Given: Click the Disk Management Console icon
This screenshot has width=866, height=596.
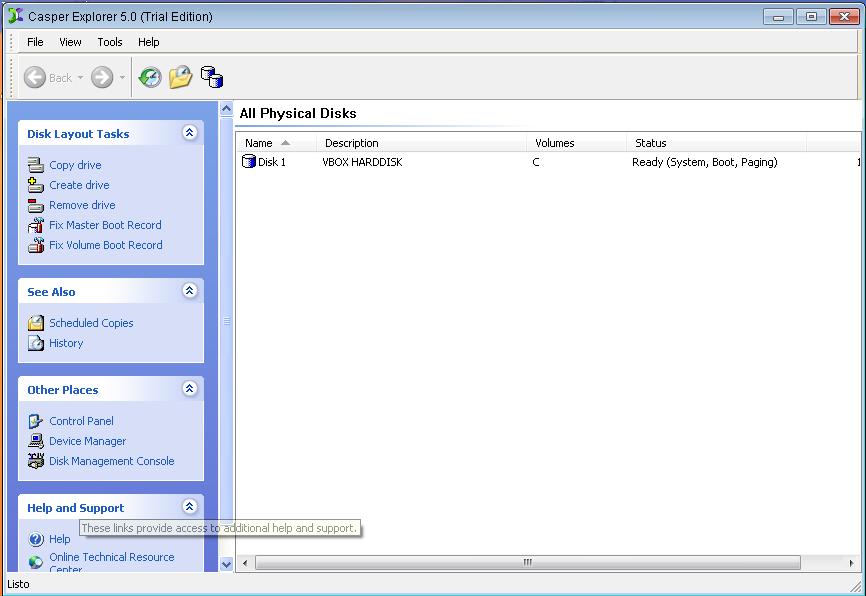Looking at the screenshot, I should click(36, 461).
